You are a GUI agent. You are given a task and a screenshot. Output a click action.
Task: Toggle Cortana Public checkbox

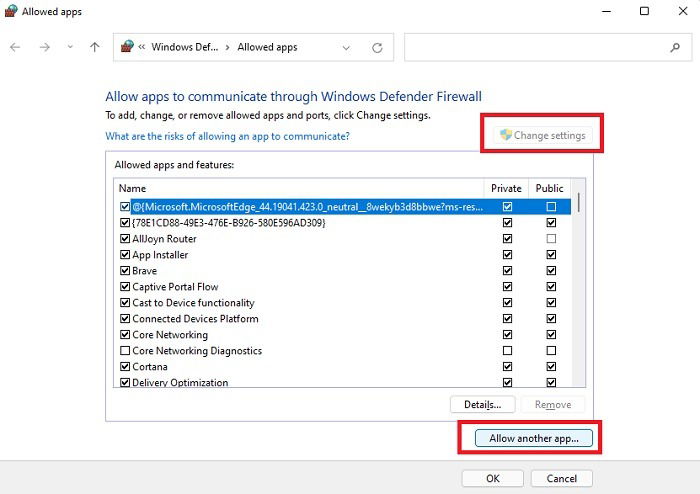(551, 366)
